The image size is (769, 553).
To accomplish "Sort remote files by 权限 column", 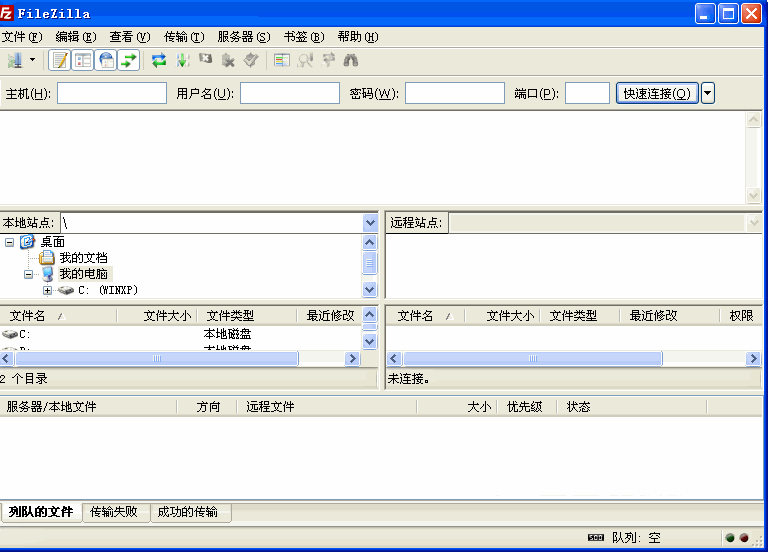I will click(x=741, y=316).
